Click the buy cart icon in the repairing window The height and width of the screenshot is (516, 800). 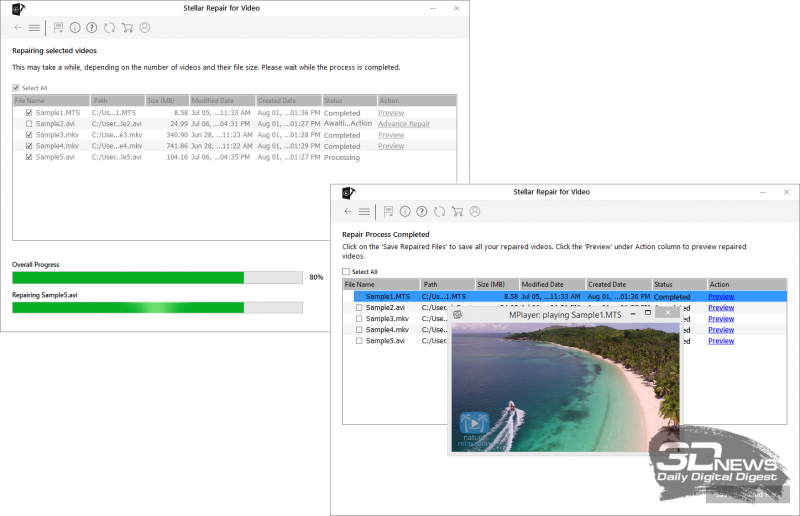(128, 28)
